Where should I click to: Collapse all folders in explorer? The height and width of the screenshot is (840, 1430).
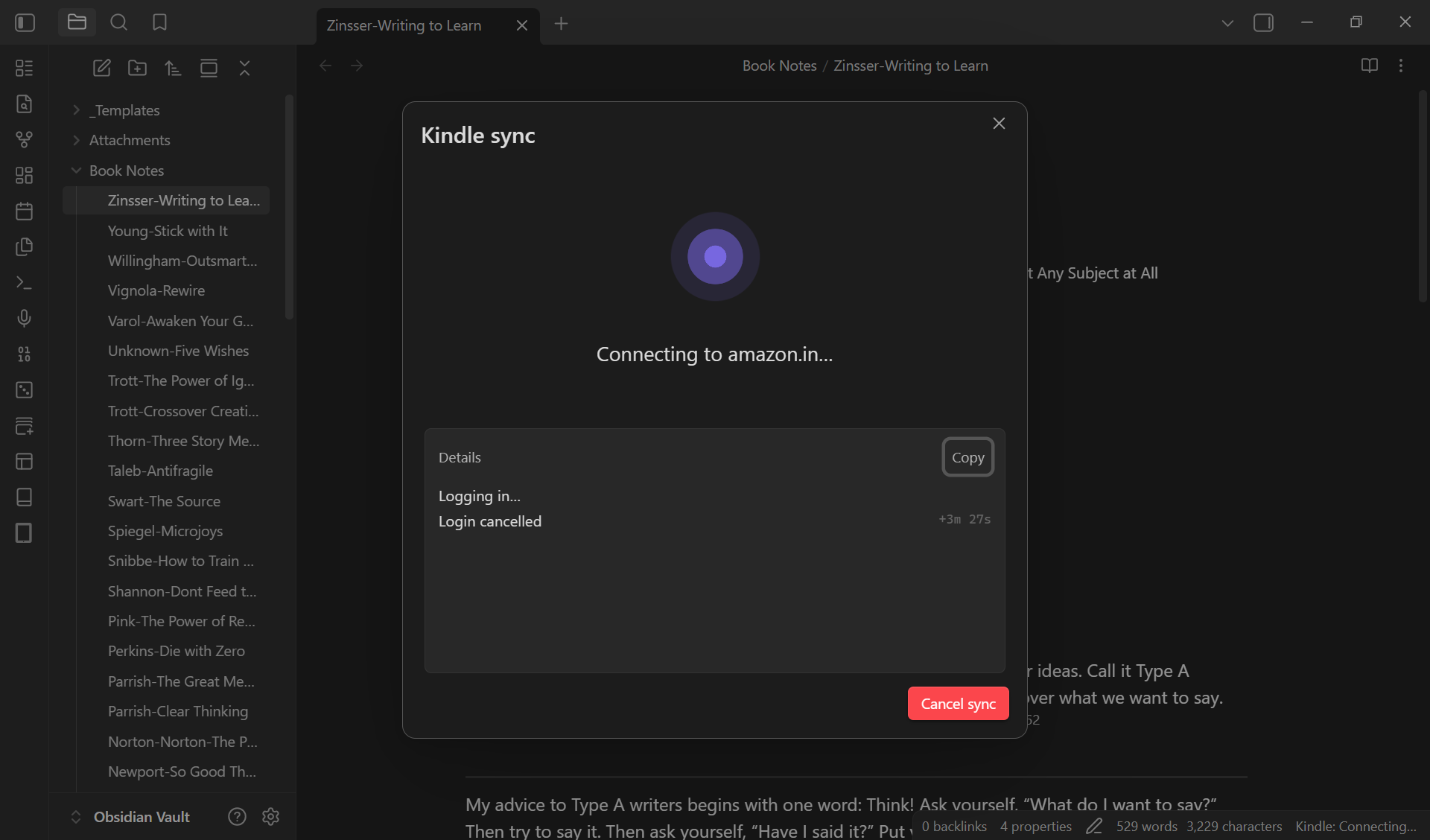tap(244, 68)
